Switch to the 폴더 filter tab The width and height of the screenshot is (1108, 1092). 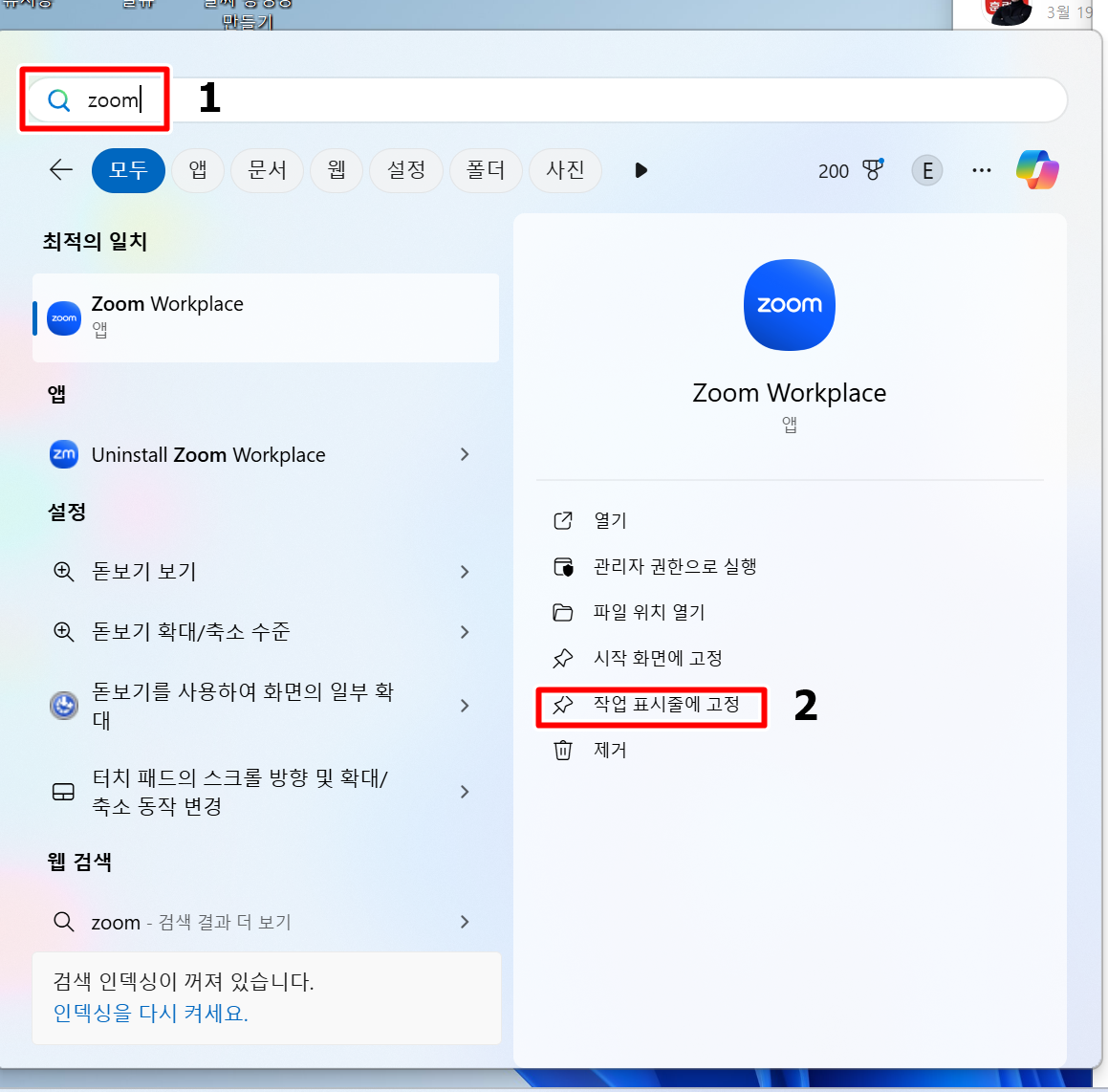click(486, 170)
